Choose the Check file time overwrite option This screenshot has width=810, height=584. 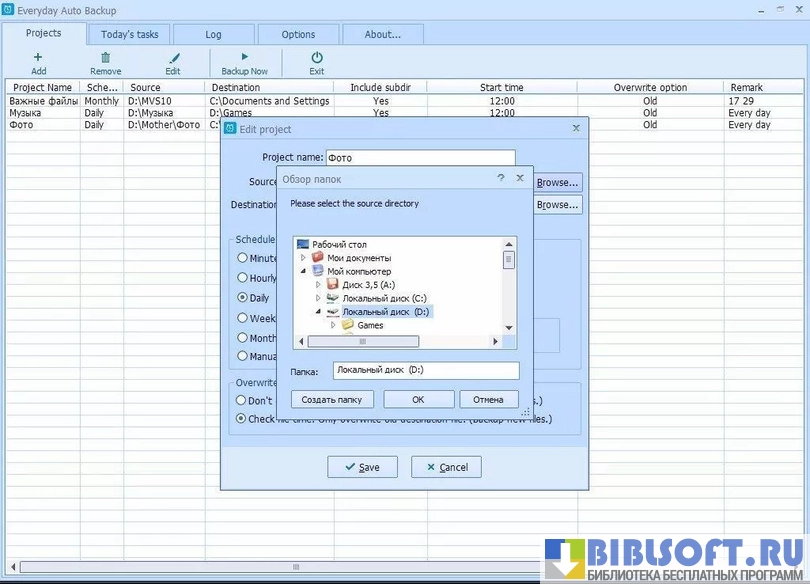click(x=242, y=419)
